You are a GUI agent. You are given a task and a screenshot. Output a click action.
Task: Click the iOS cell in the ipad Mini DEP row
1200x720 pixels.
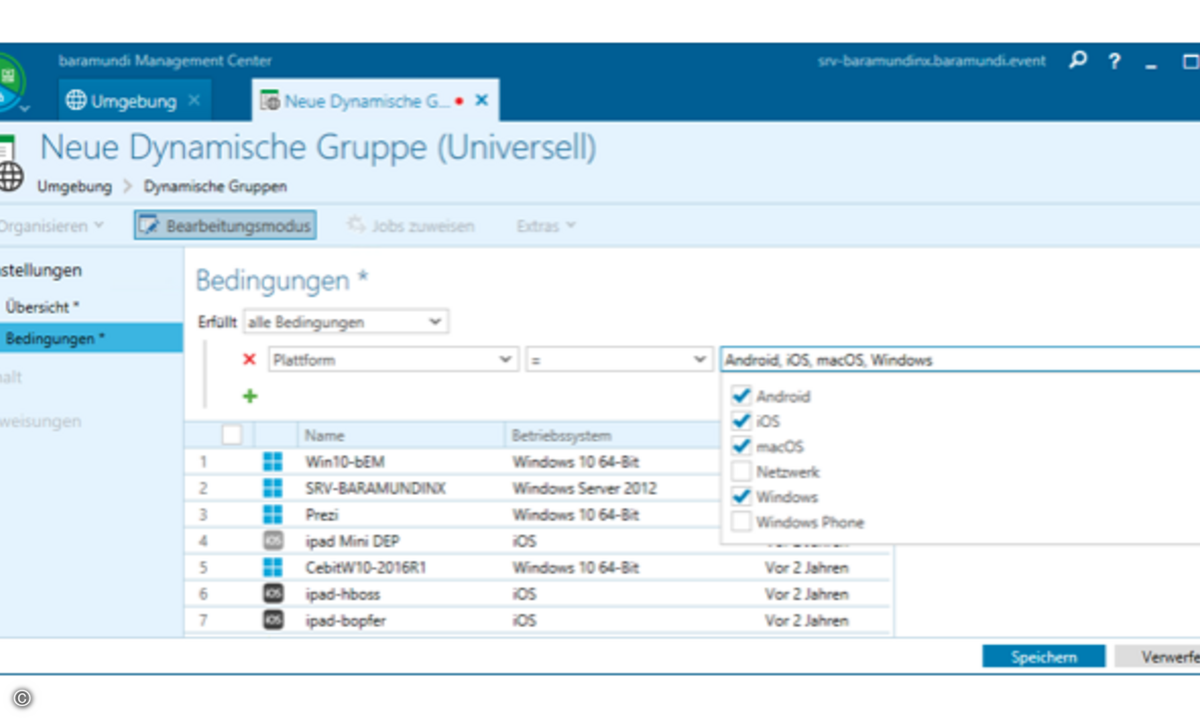tap(524, 541)
